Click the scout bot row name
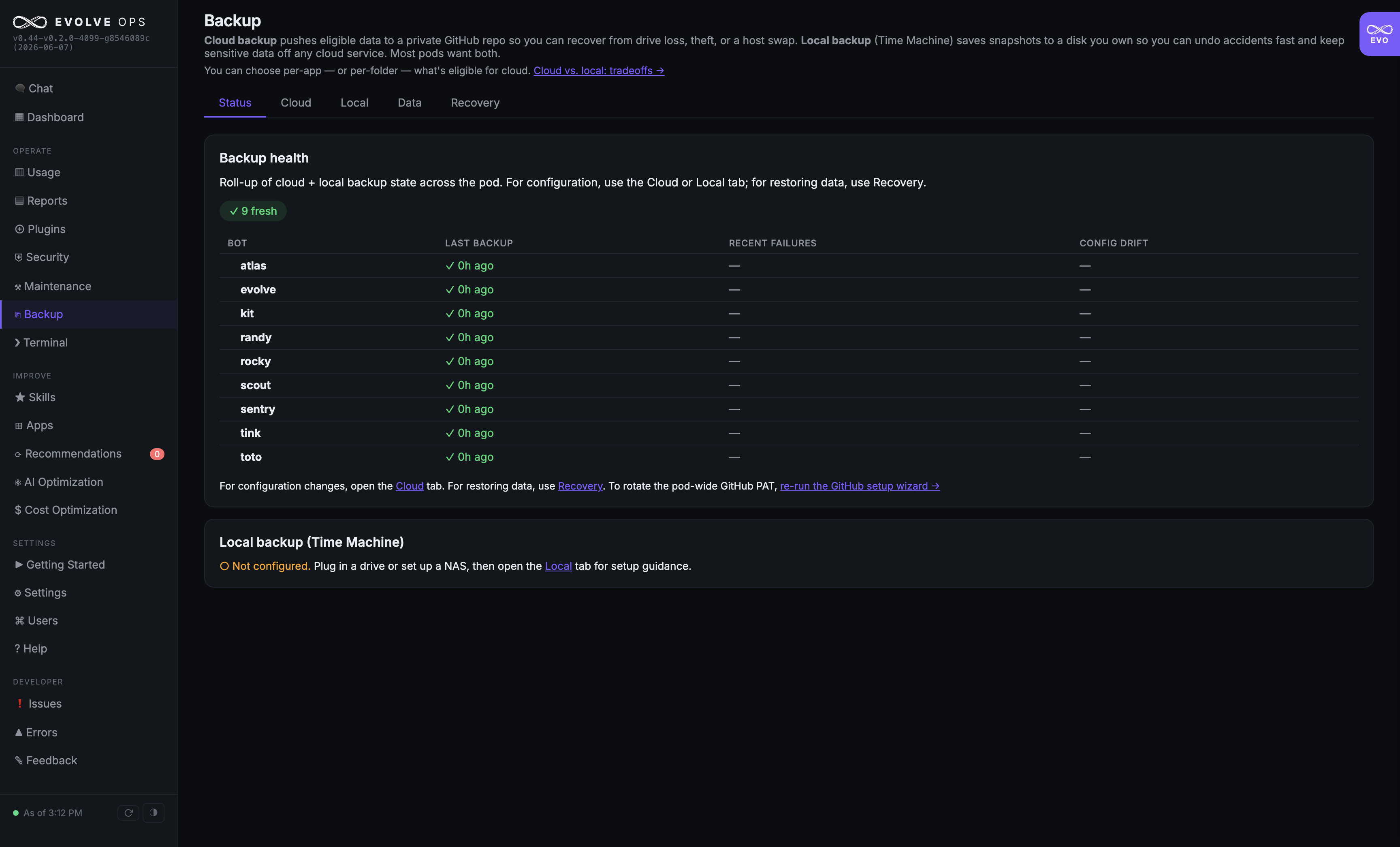1400x847 pixels. click(255, 385)
